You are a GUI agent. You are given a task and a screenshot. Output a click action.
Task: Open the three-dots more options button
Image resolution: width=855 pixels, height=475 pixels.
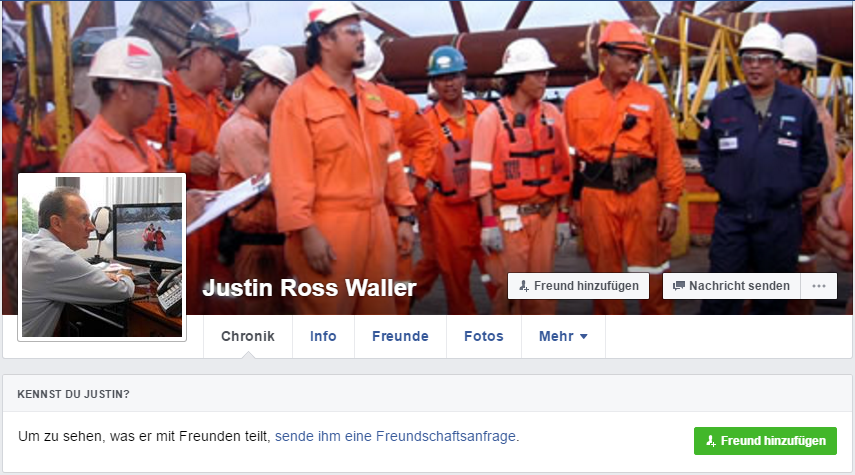[818, 286]
